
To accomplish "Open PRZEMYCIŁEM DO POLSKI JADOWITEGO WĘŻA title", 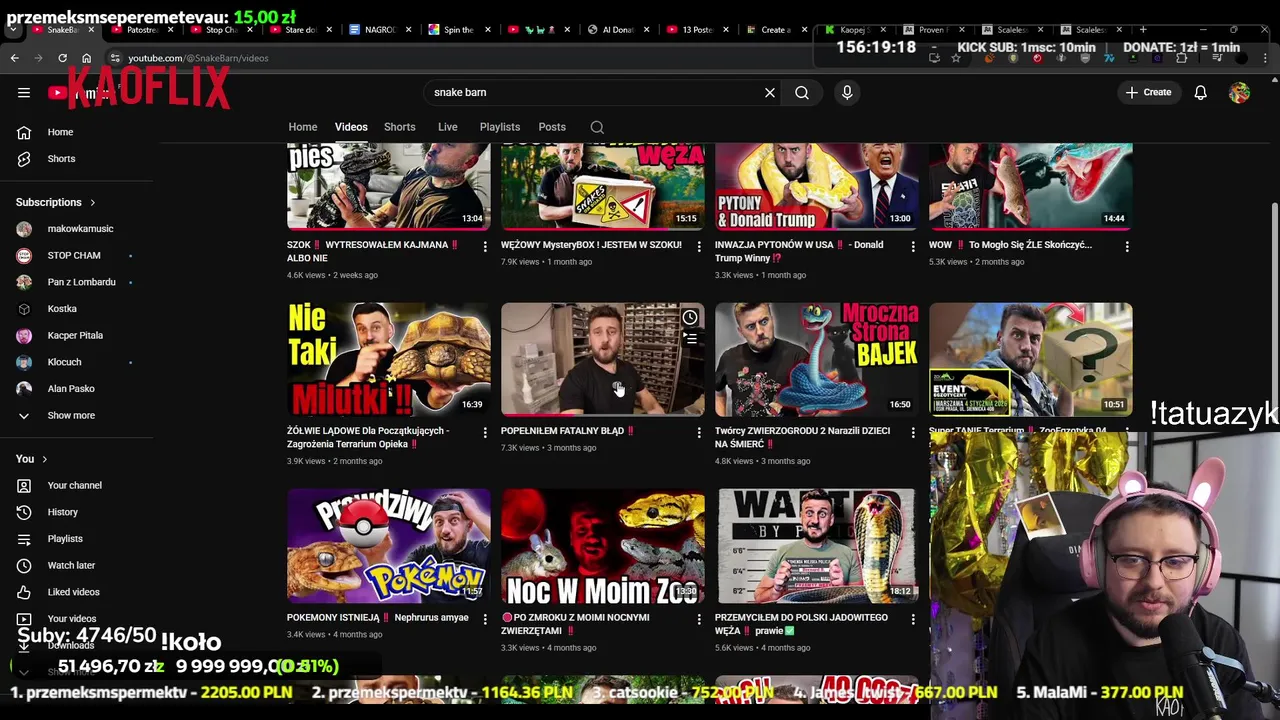I will (801, 624).
